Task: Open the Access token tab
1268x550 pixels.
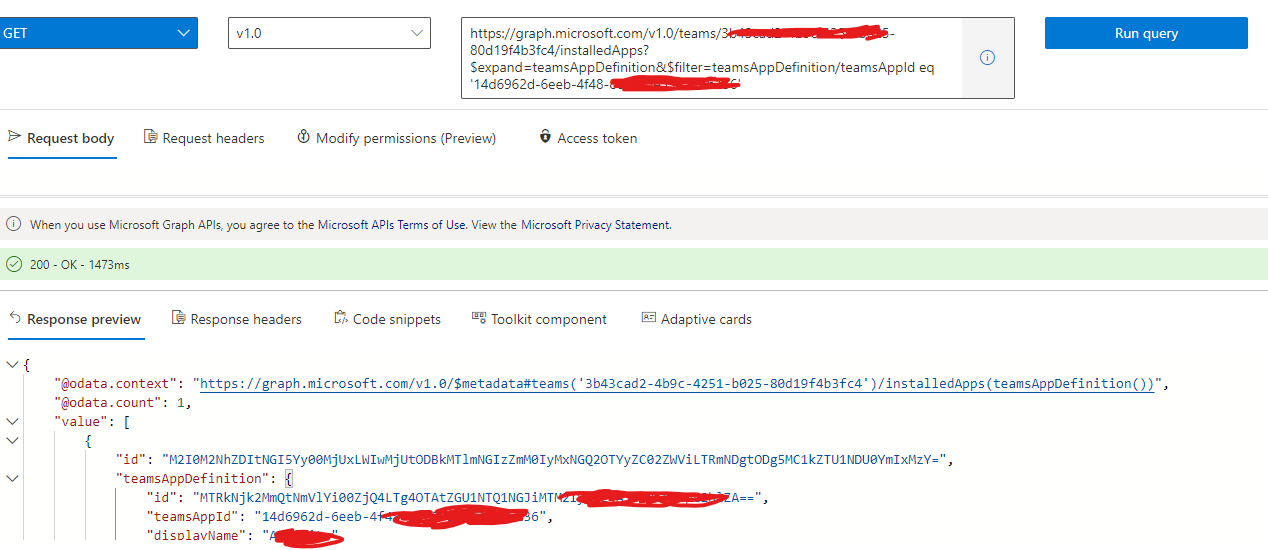Action: (588, 138)
